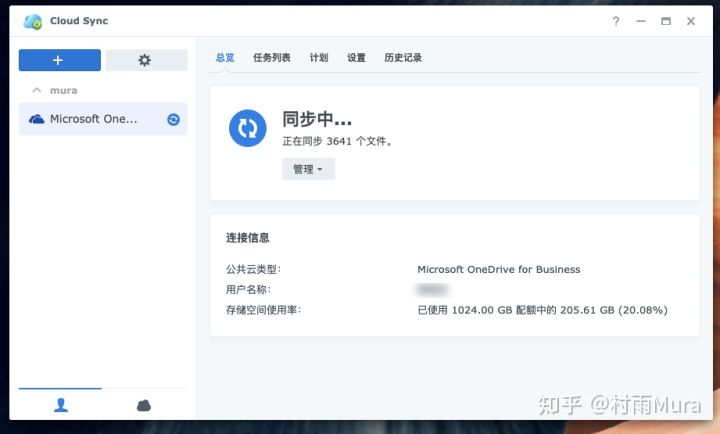This screenshot has height=434, width=720.
Task: Click the OneDrive cloud icon in sidebar
Action: coord(37,119)
